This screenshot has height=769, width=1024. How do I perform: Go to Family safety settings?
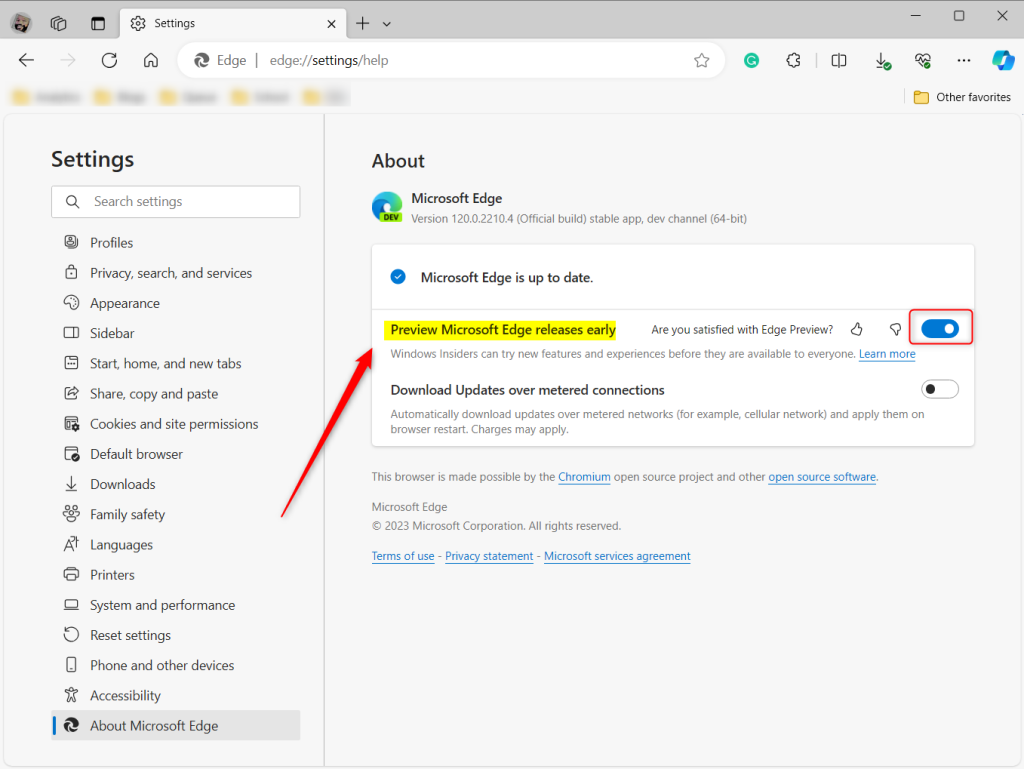click(x=176, y=514)
